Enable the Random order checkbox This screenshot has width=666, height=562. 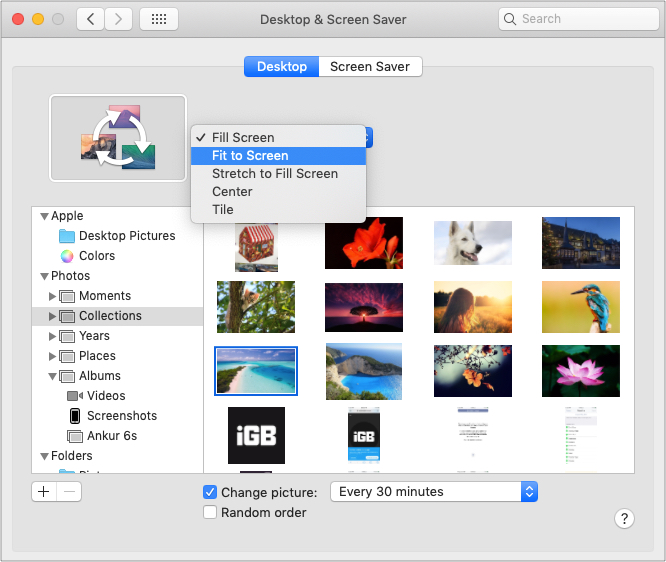tap(210, 512)
